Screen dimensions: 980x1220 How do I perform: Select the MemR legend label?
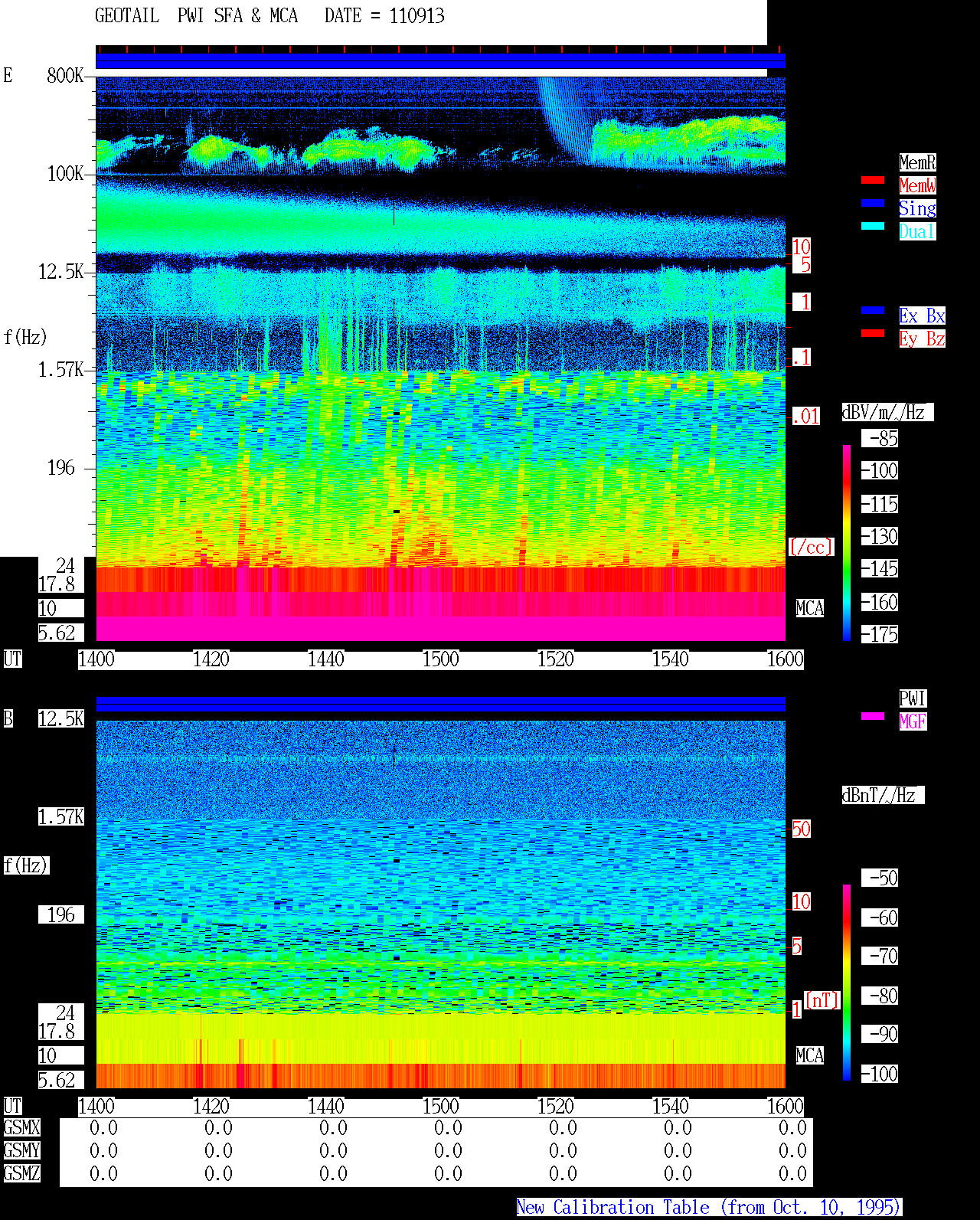pyautogui.click(x=917, y=162)
